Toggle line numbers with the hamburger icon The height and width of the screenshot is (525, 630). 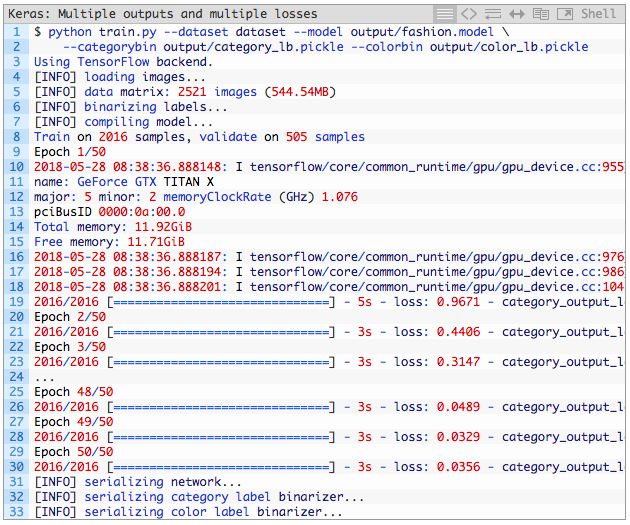(x=445, y=14)
